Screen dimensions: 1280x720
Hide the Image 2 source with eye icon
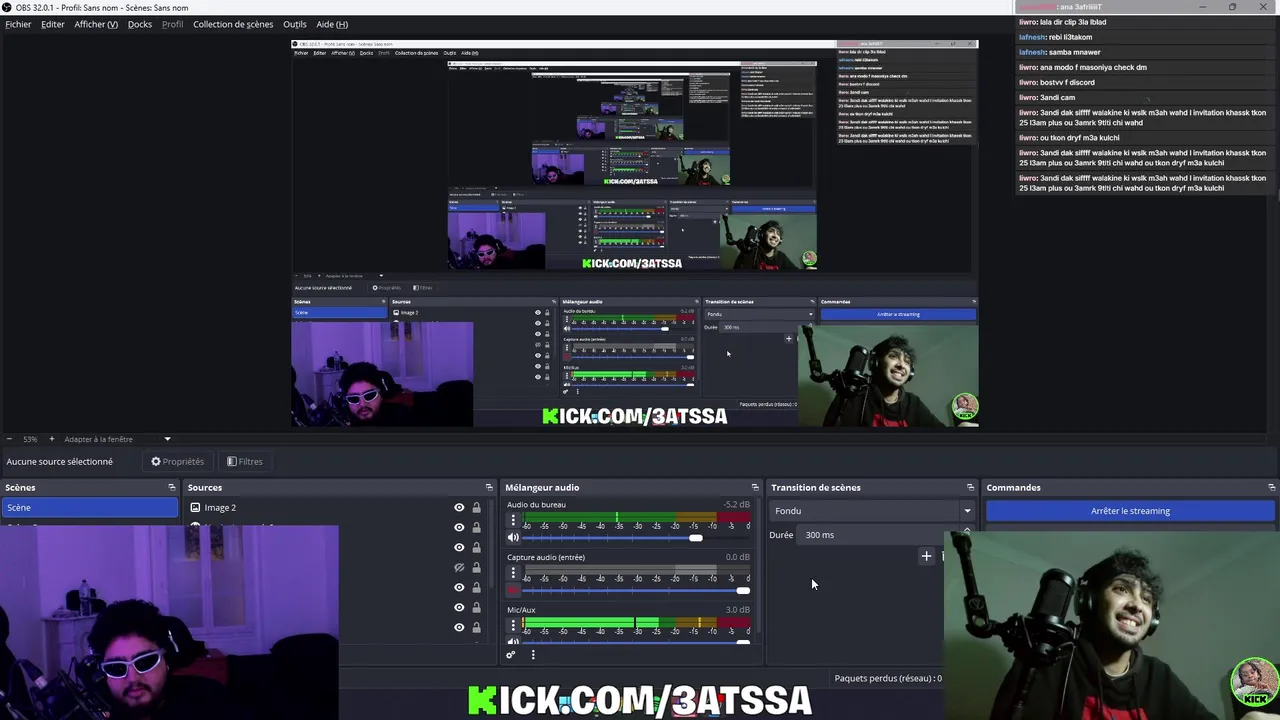pos(459,508)
